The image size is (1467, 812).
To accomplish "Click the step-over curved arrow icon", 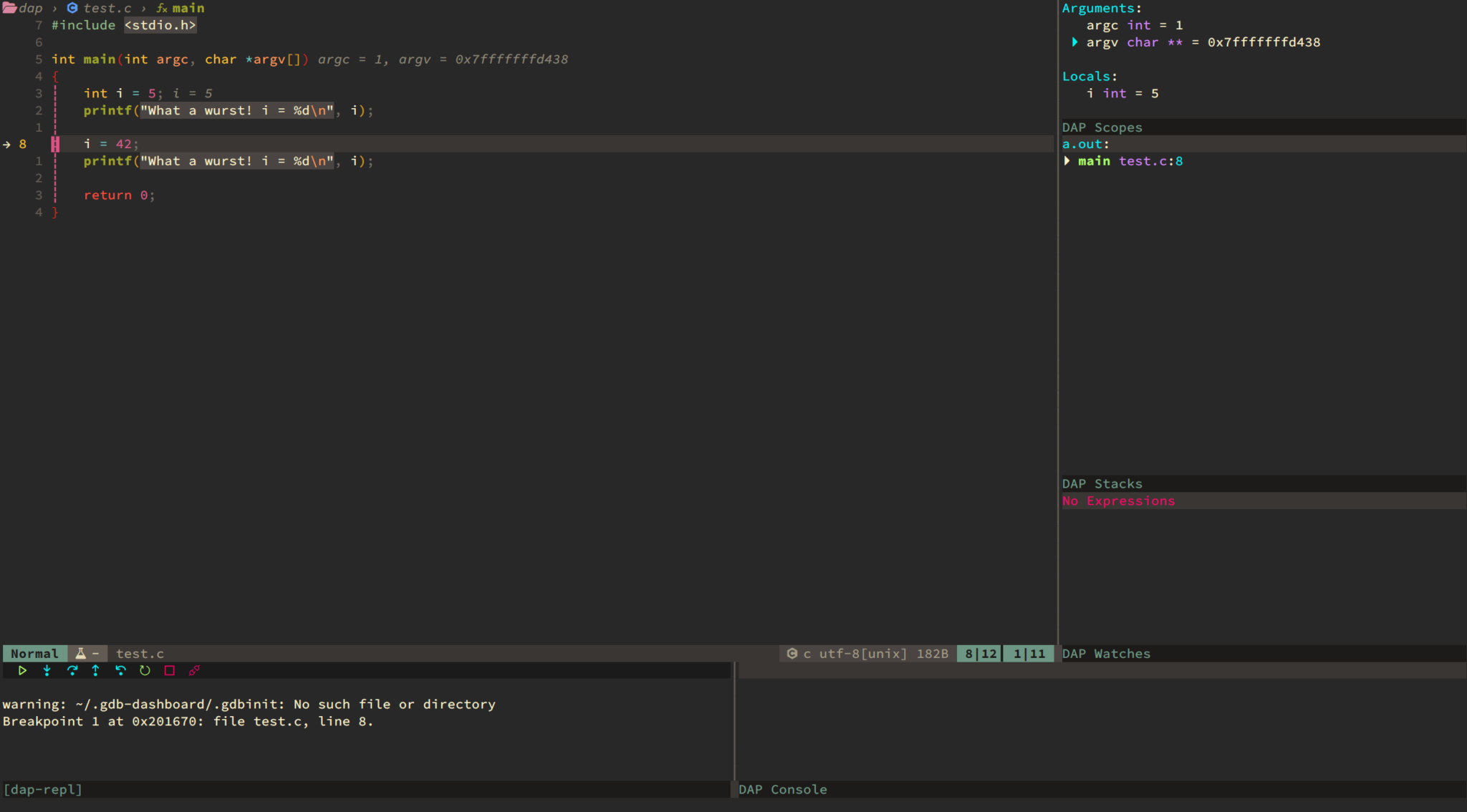I will pyautogui.click(x=72, y=671).
